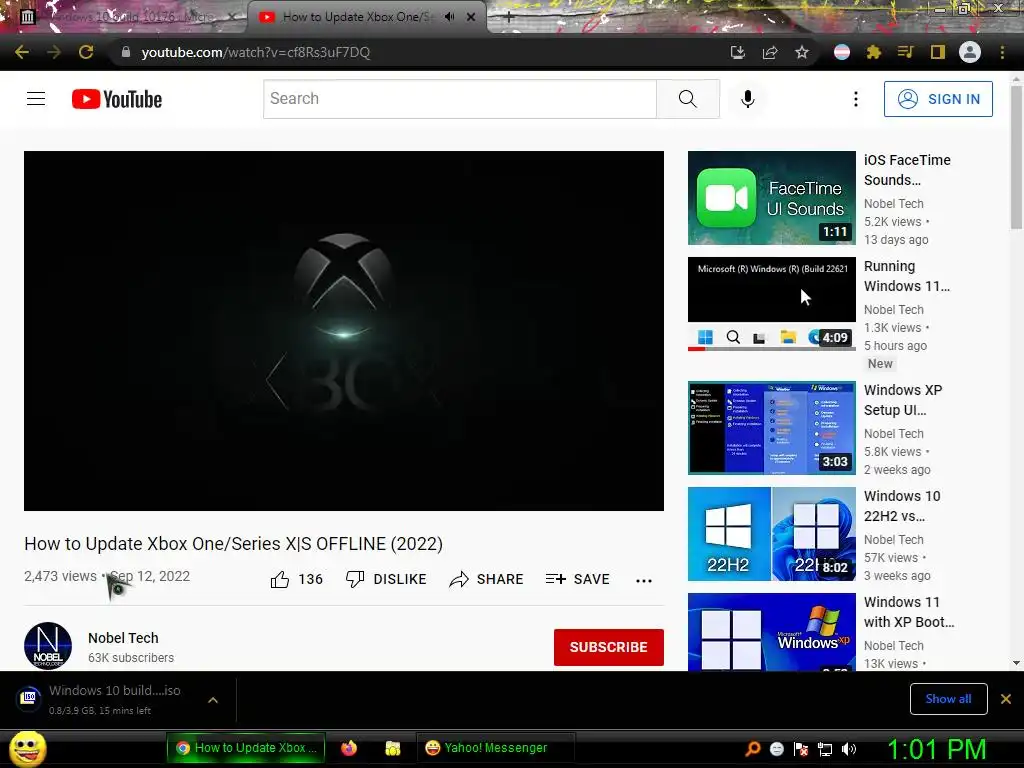Show all downloads
1024x768 pixels.
coord(948,699)
